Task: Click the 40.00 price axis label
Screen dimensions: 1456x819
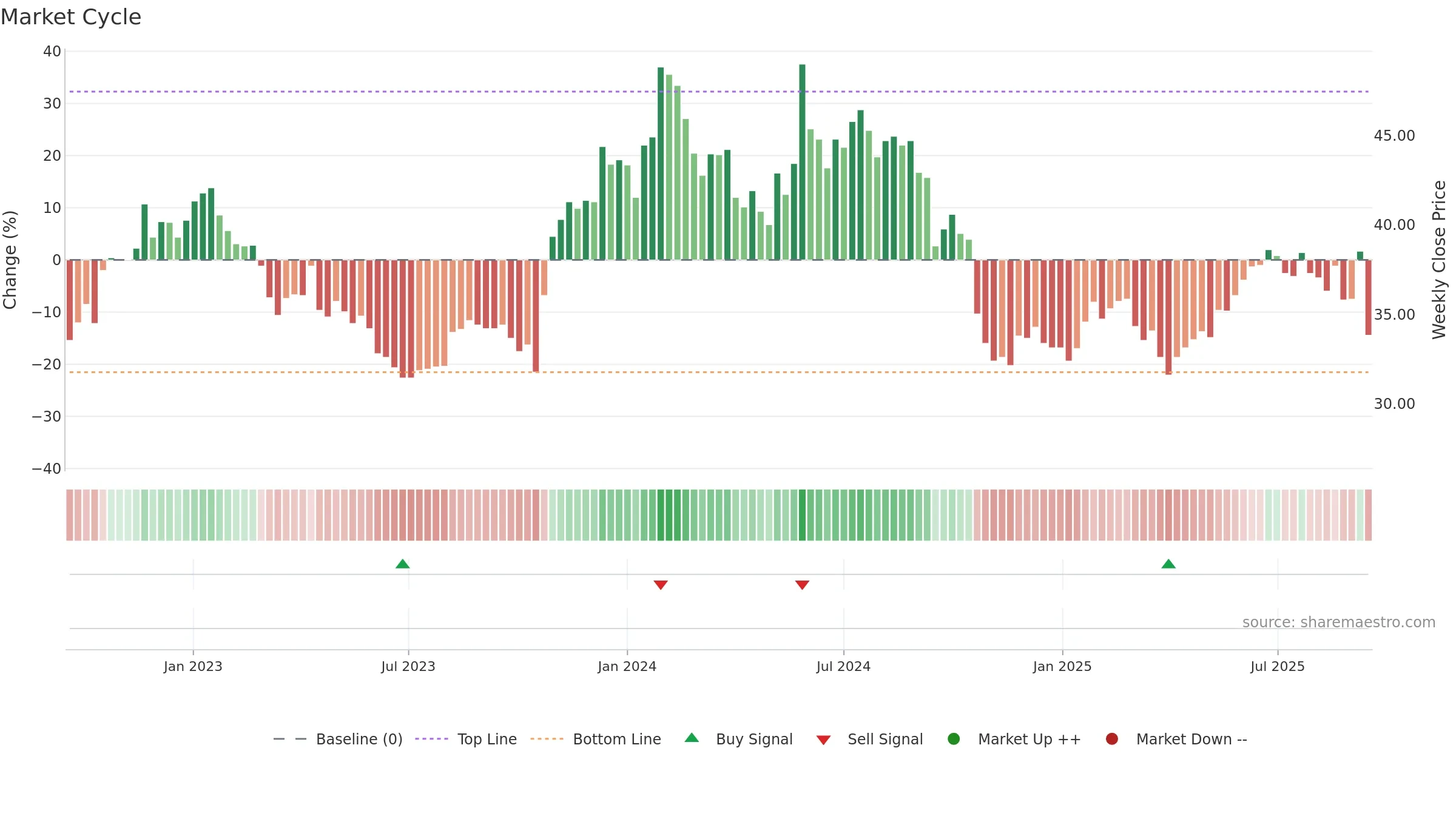Action: (x=1394, y=225)
